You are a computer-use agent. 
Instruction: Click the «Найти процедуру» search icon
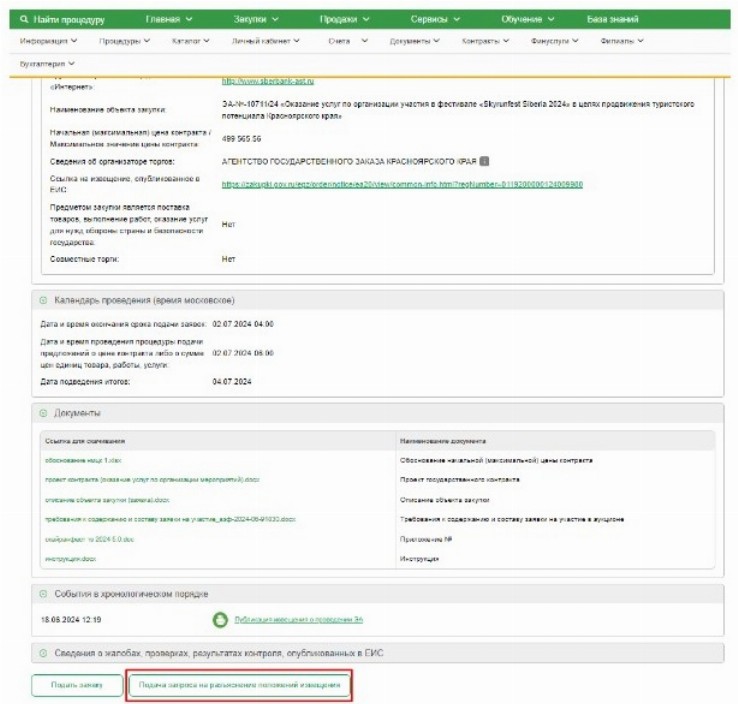point(24,20)
